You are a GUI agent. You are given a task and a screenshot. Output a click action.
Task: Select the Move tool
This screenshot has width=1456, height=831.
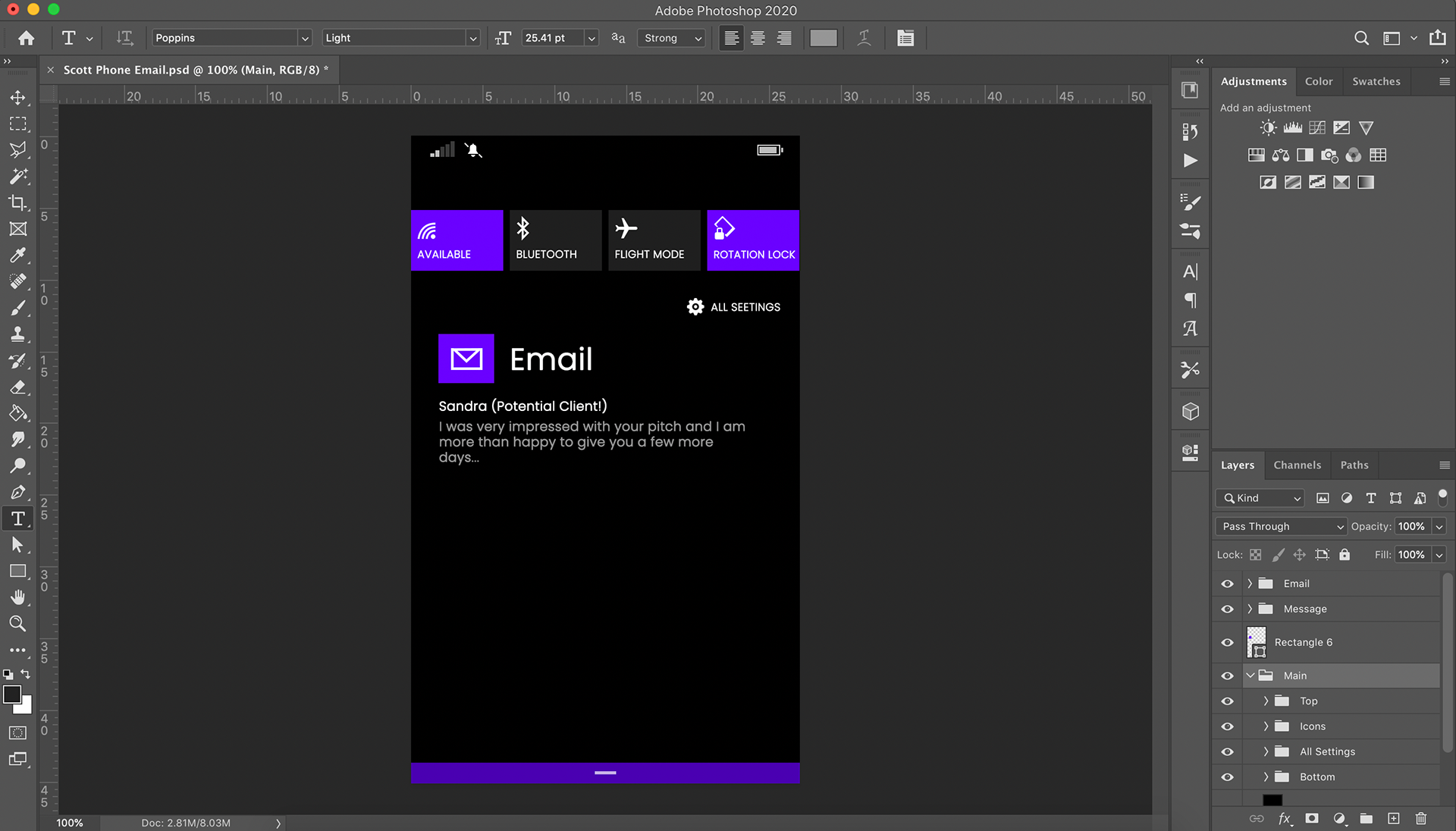click(x=17, y=98)
